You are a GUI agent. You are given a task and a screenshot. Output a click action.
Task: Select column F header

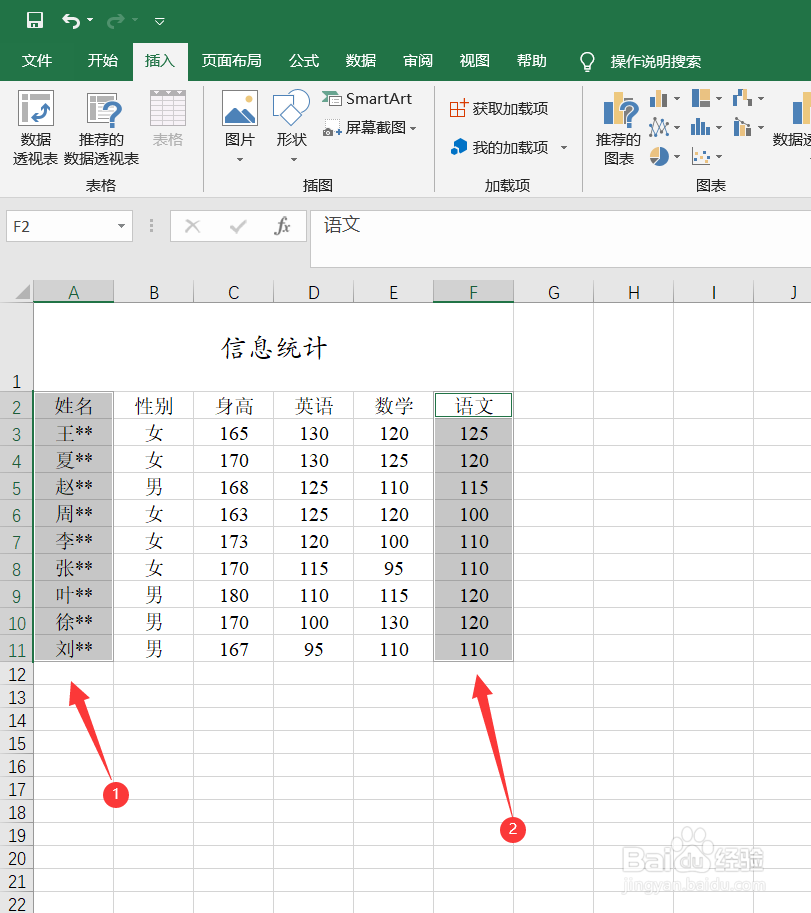(473, 292)
